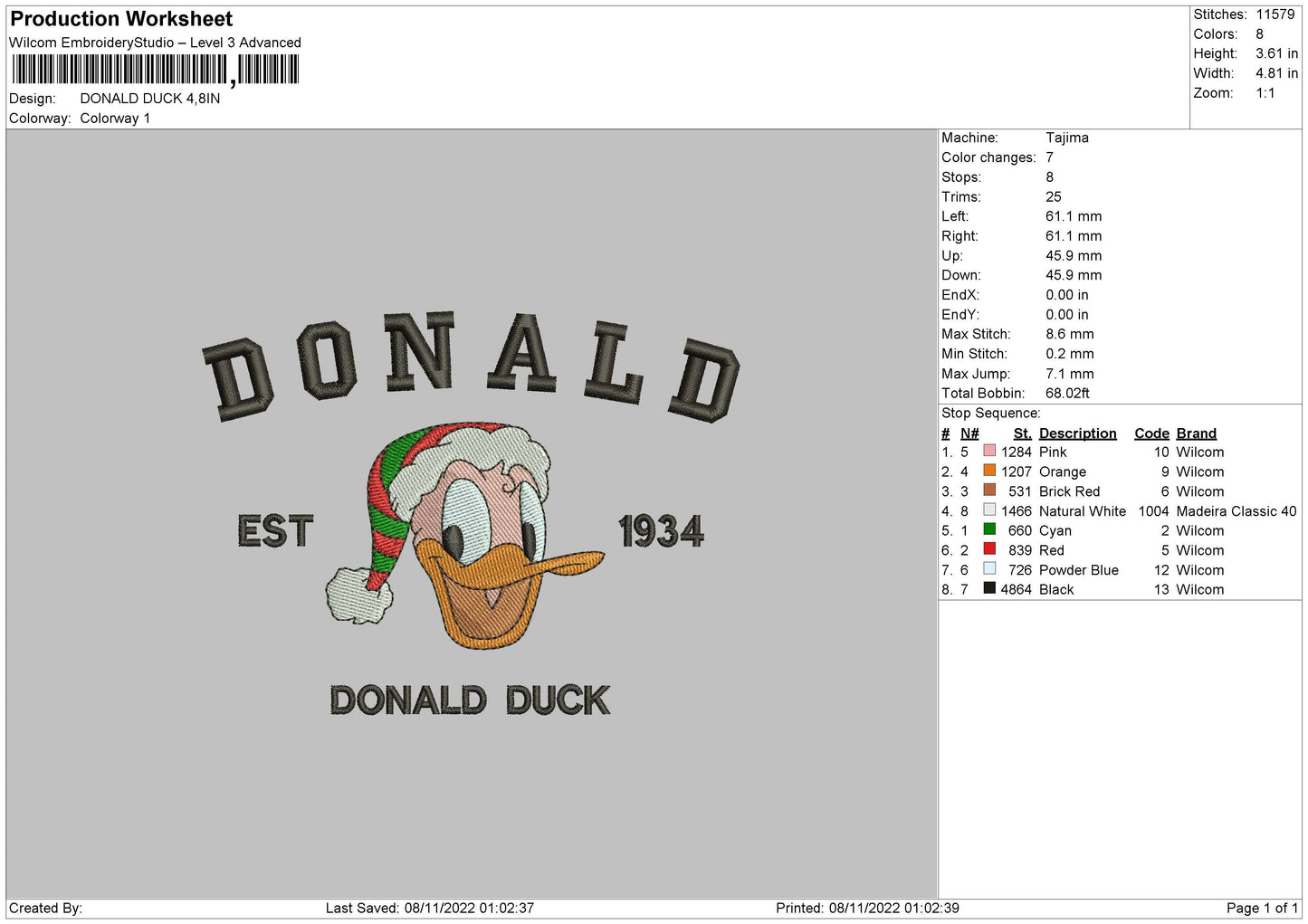Click the Donald Duck face embroidery preview
Viewport: 1308px width, 924px height.
[x=465, y=535]
